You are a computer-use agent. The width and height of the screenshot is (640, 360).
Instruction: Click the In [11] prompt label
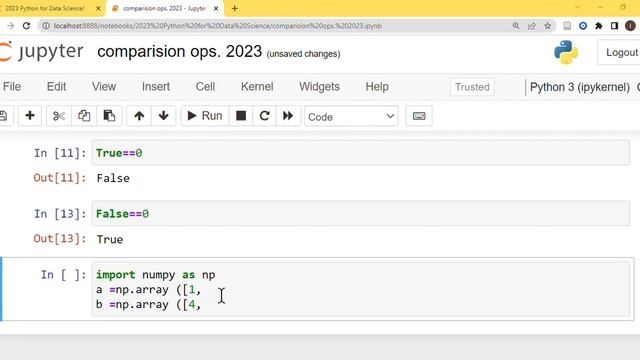coord(60,153)
